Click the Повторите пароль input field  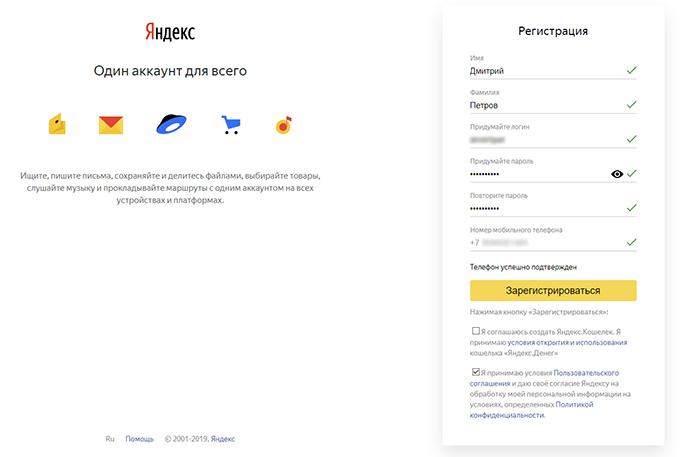[x=553, y=208]
